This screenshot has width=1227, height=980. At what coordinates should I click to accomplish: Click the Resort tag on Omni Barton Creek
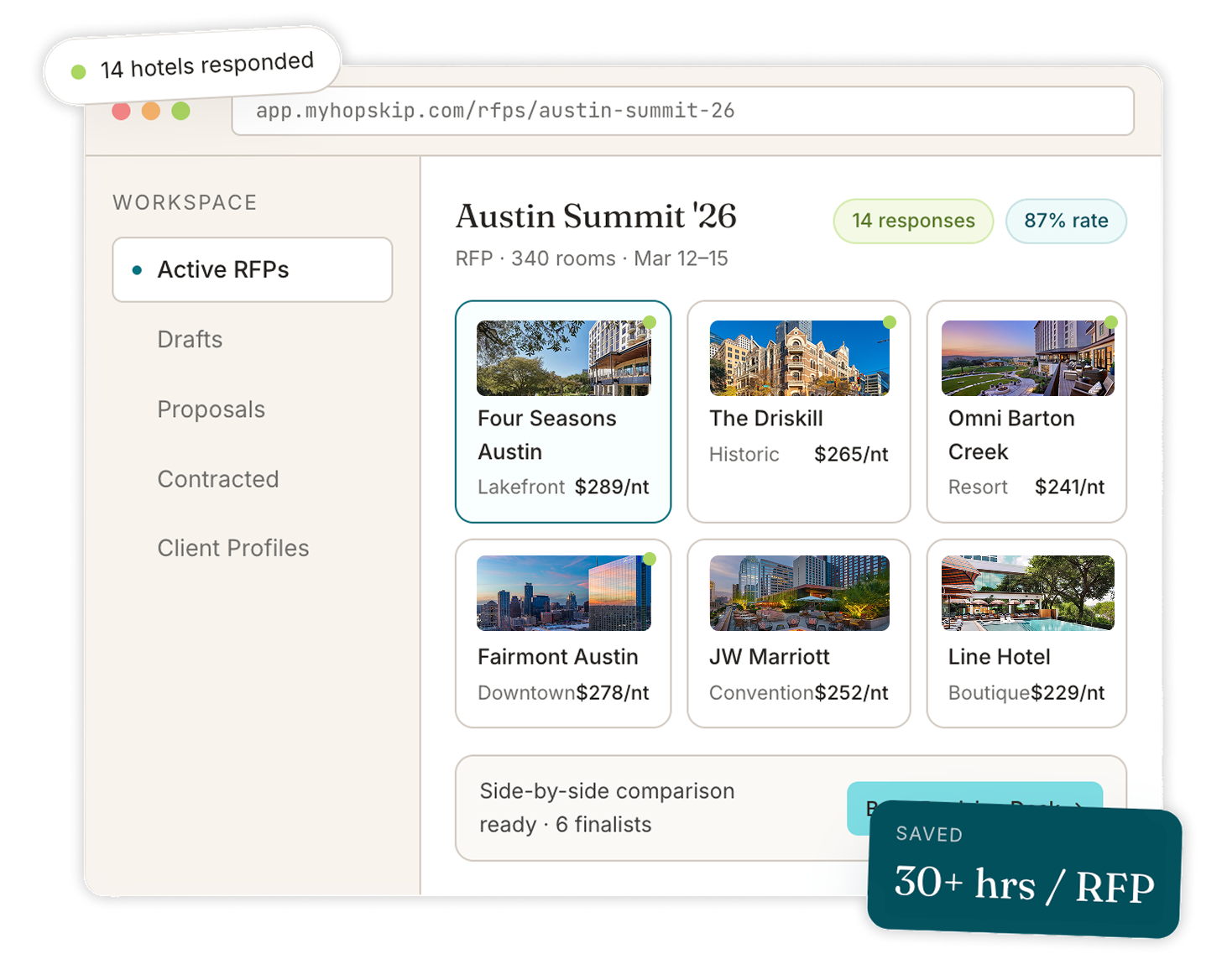[x=978, y=487]
